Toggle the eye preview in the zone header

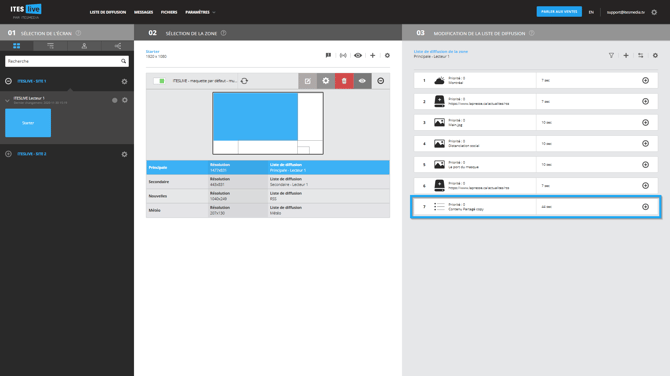(358, 56)
